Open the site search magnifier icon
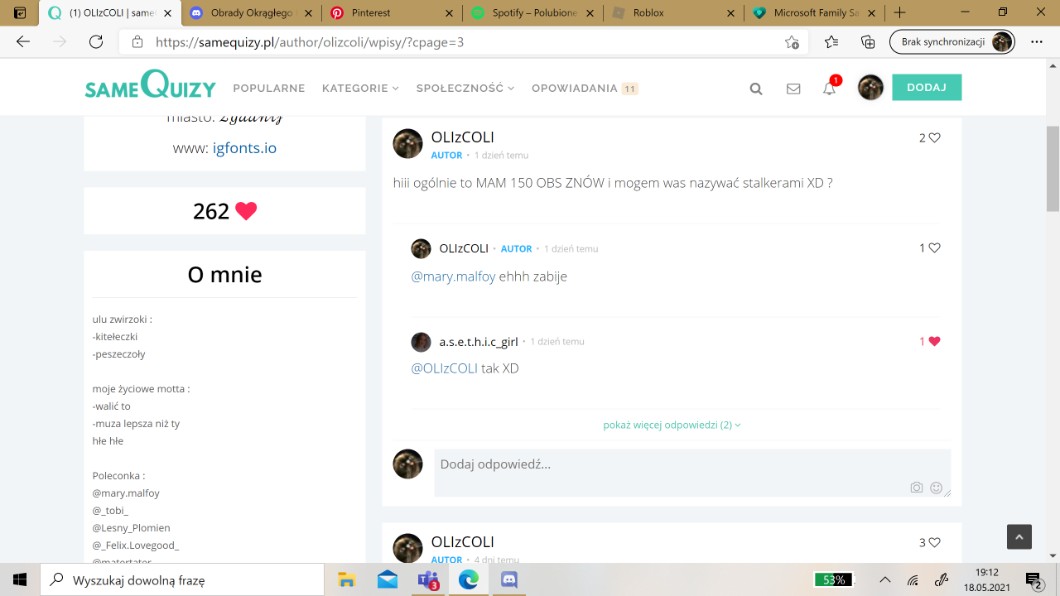 click(x=756, y=88)
